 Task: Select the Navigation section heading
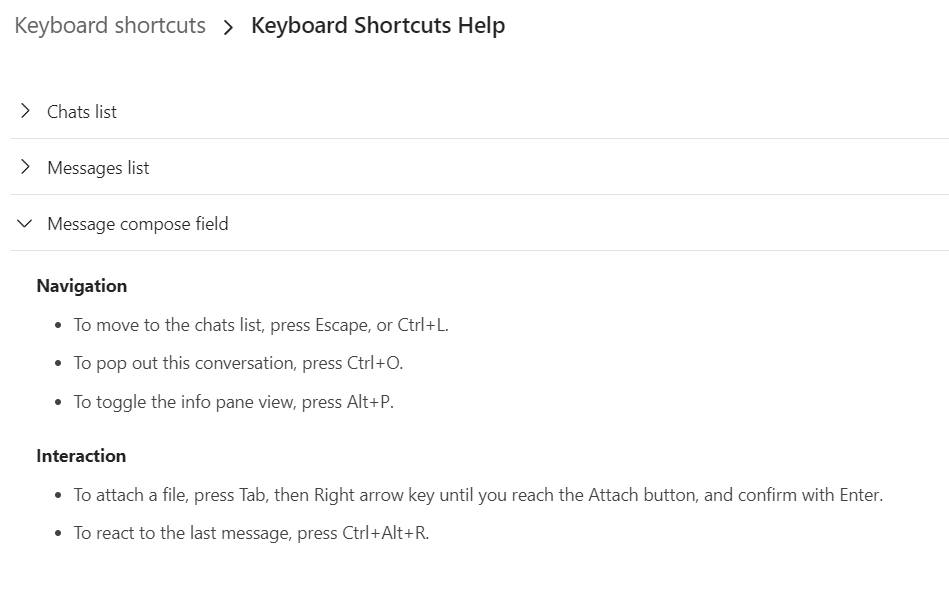click(x=82, y=286)
